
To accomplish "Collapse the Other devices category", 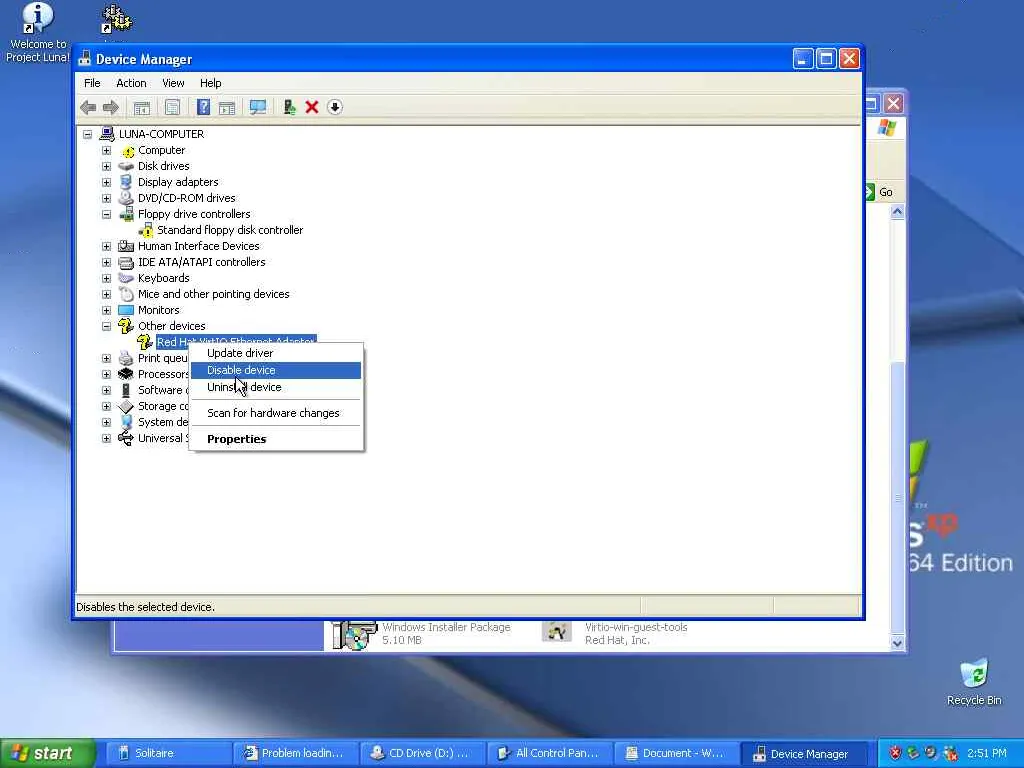I will coord(106,326).
